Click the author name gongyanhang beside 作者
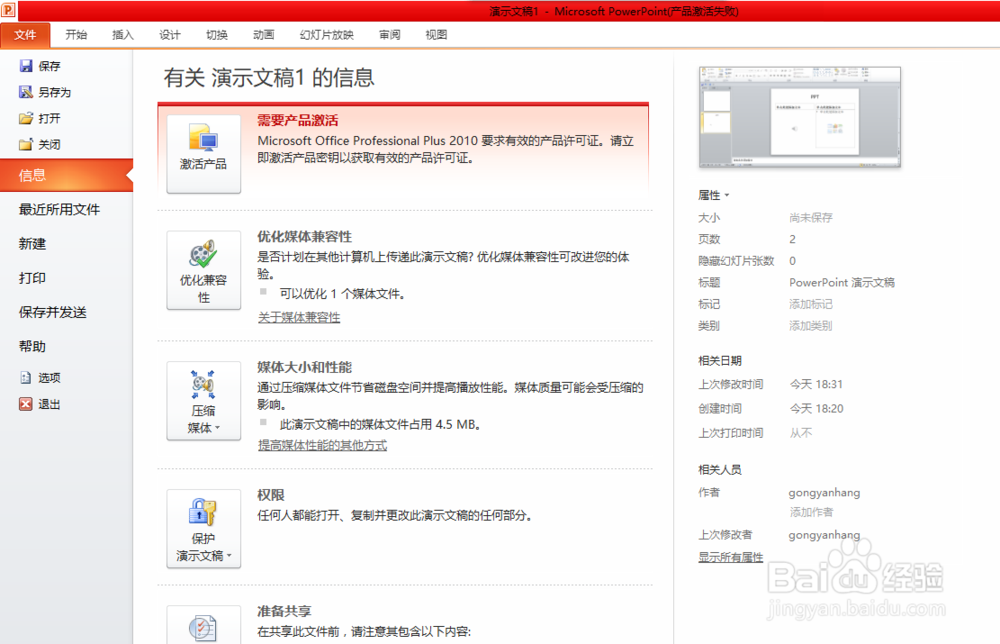This screenshot has height=644, width=1000. pyautogui.click(x=824, y=492)
